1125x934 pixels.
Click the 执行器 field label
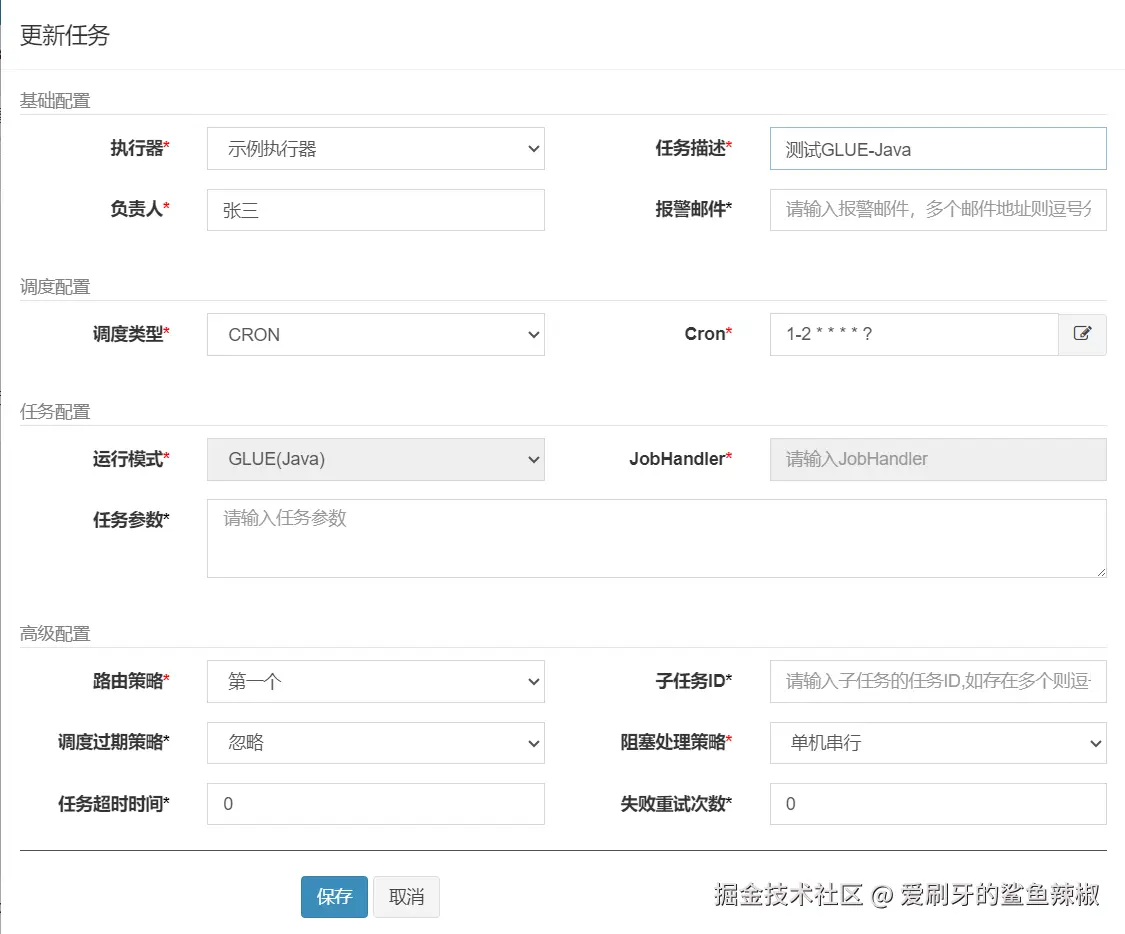pos(140,148)
